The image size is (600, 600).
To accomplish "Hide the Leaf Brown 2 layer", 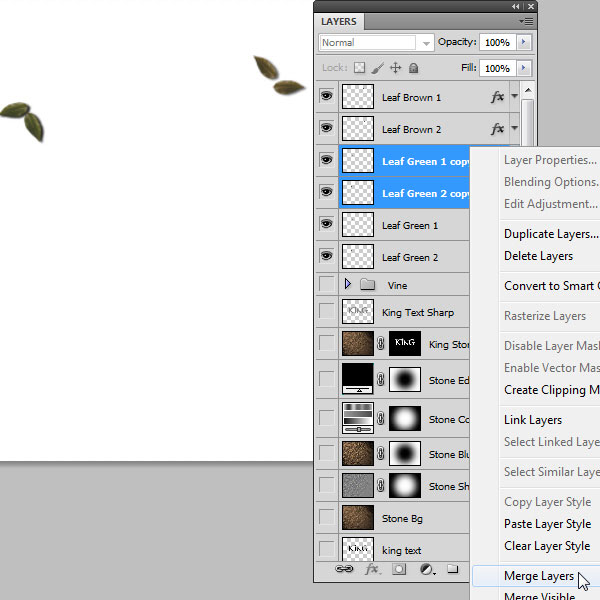I will click(x=326, y=128).
